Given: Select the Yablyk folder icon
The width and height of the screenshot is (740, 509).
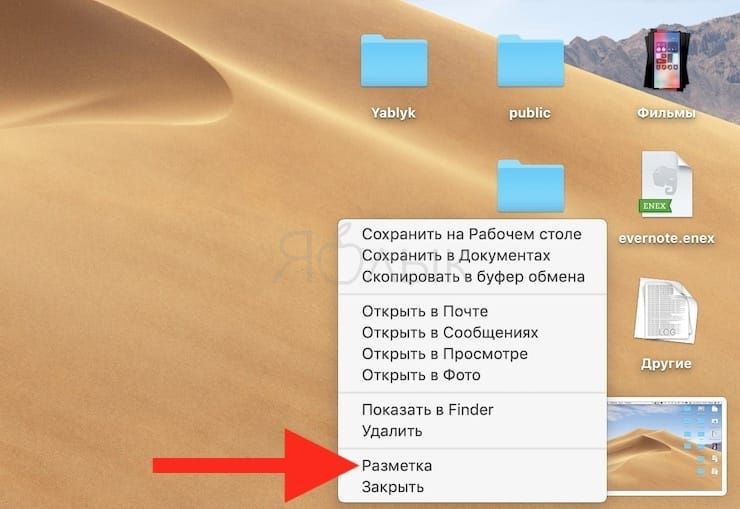Looking at the screenshot, I should click(394, 60).
